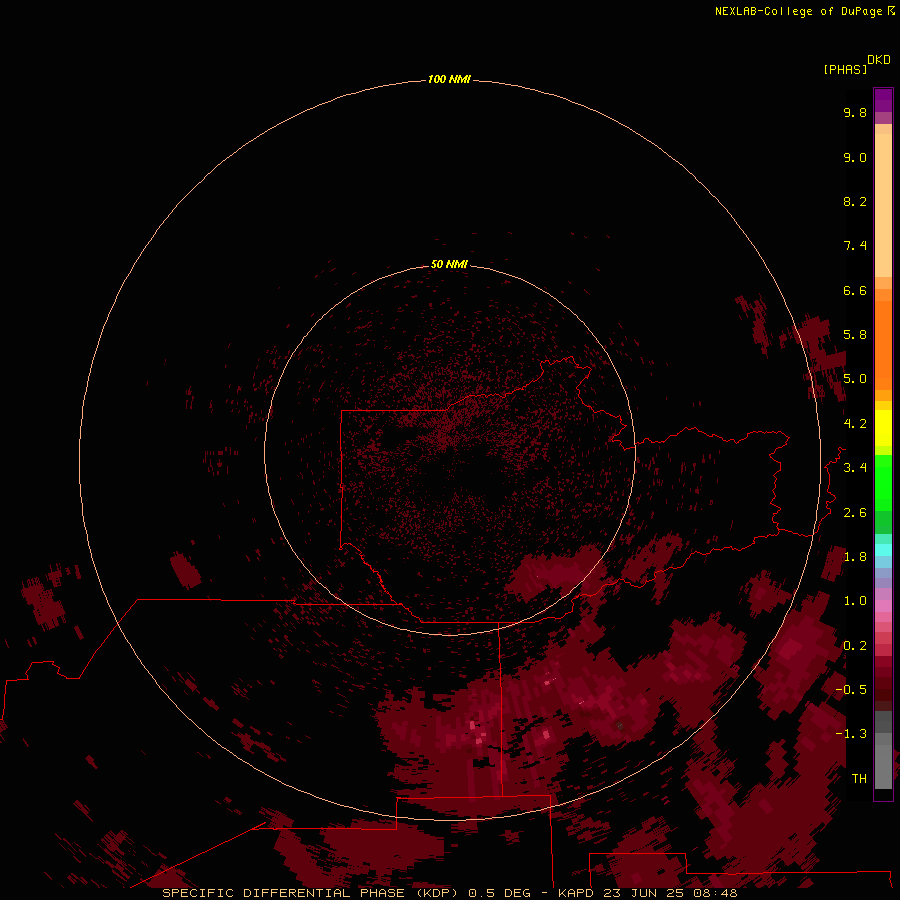Click the 3.4 value on color scale

pos(855,468)
